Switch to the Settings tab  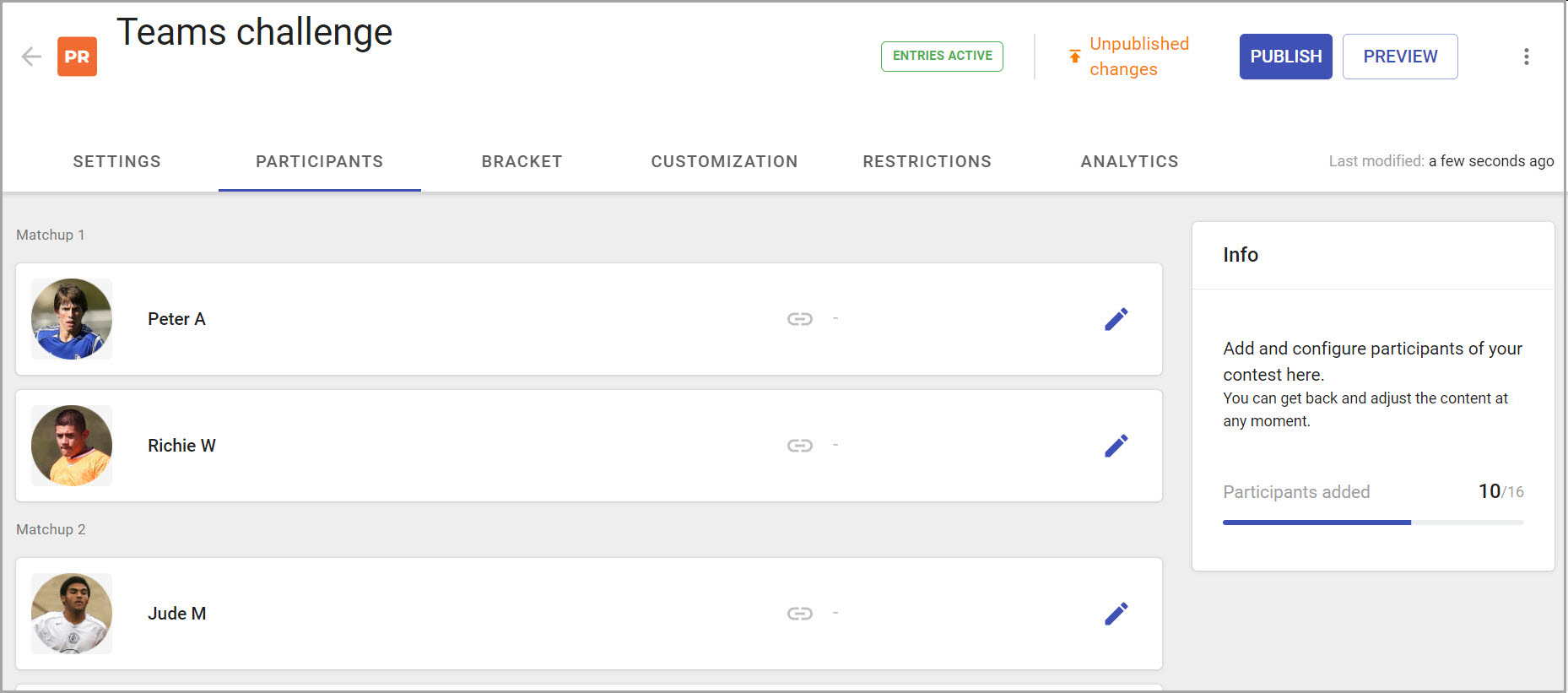pyautogui.click(x=116, y=161)
